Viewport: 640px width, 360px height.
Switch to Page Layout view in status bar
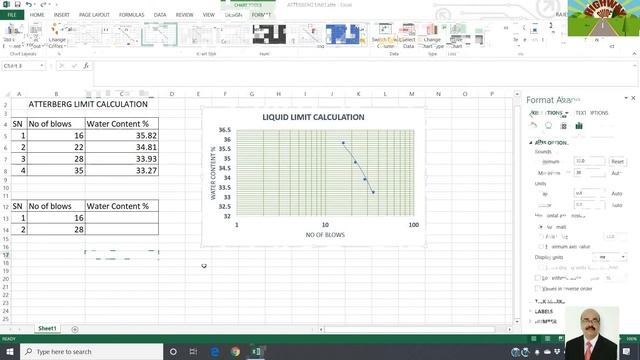click(x=547, y=338)
